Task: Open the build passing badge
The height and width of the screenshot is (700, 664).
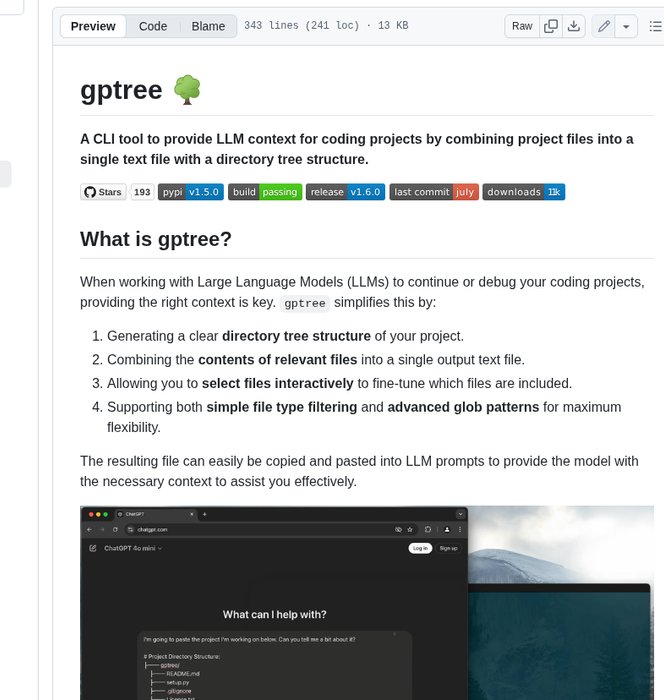Action: click(265, 192)
